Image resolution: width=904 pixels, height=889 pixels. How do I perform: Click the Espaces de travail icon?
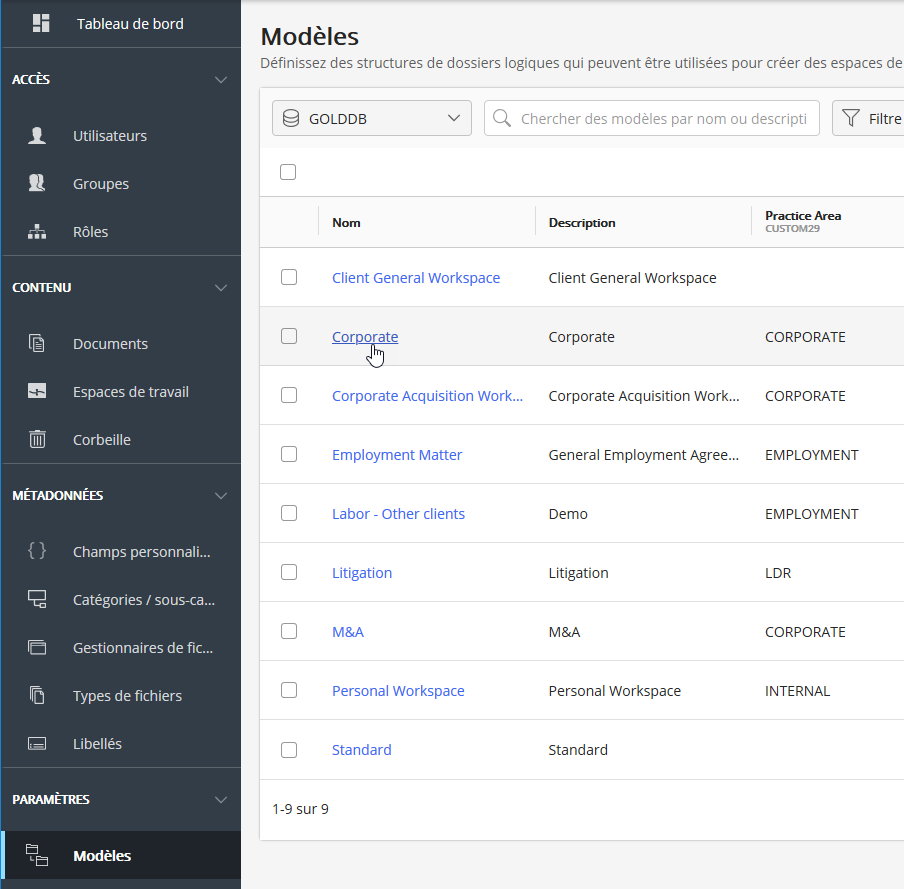(x=37, y=392)
